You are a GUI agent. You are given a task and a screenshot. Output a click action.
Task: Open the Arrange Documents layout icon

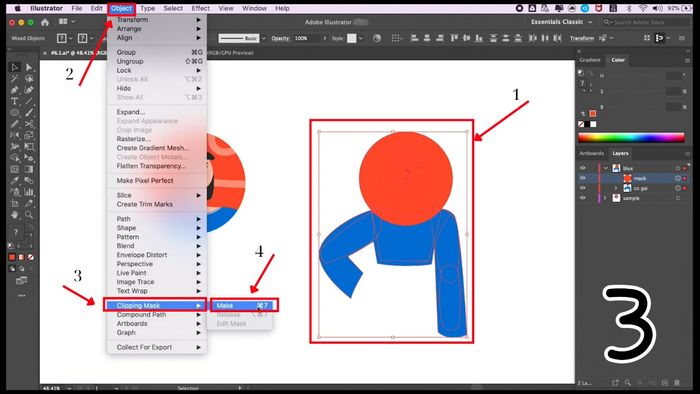point(63,21)
